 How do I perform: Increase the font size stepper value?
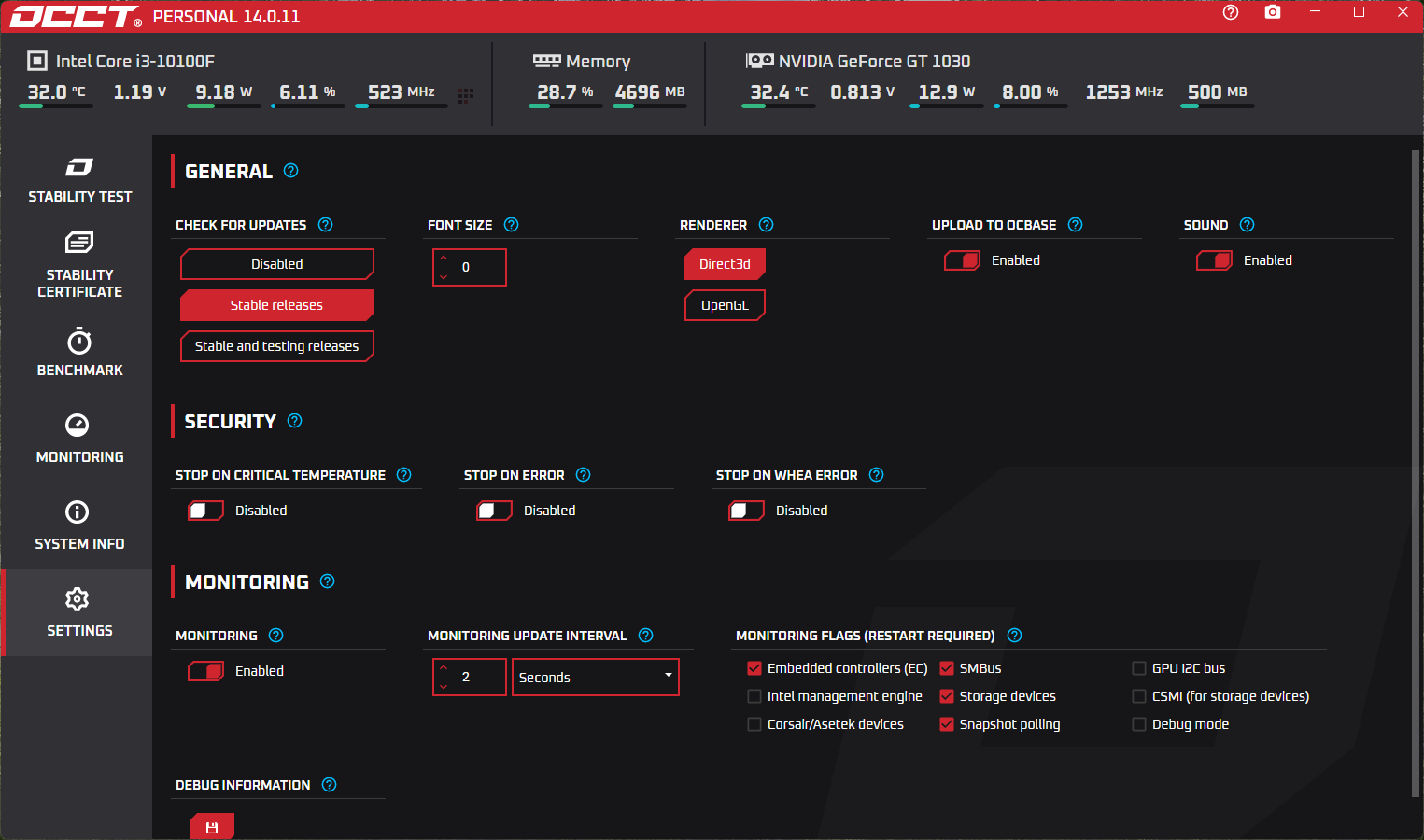point(444,259)
